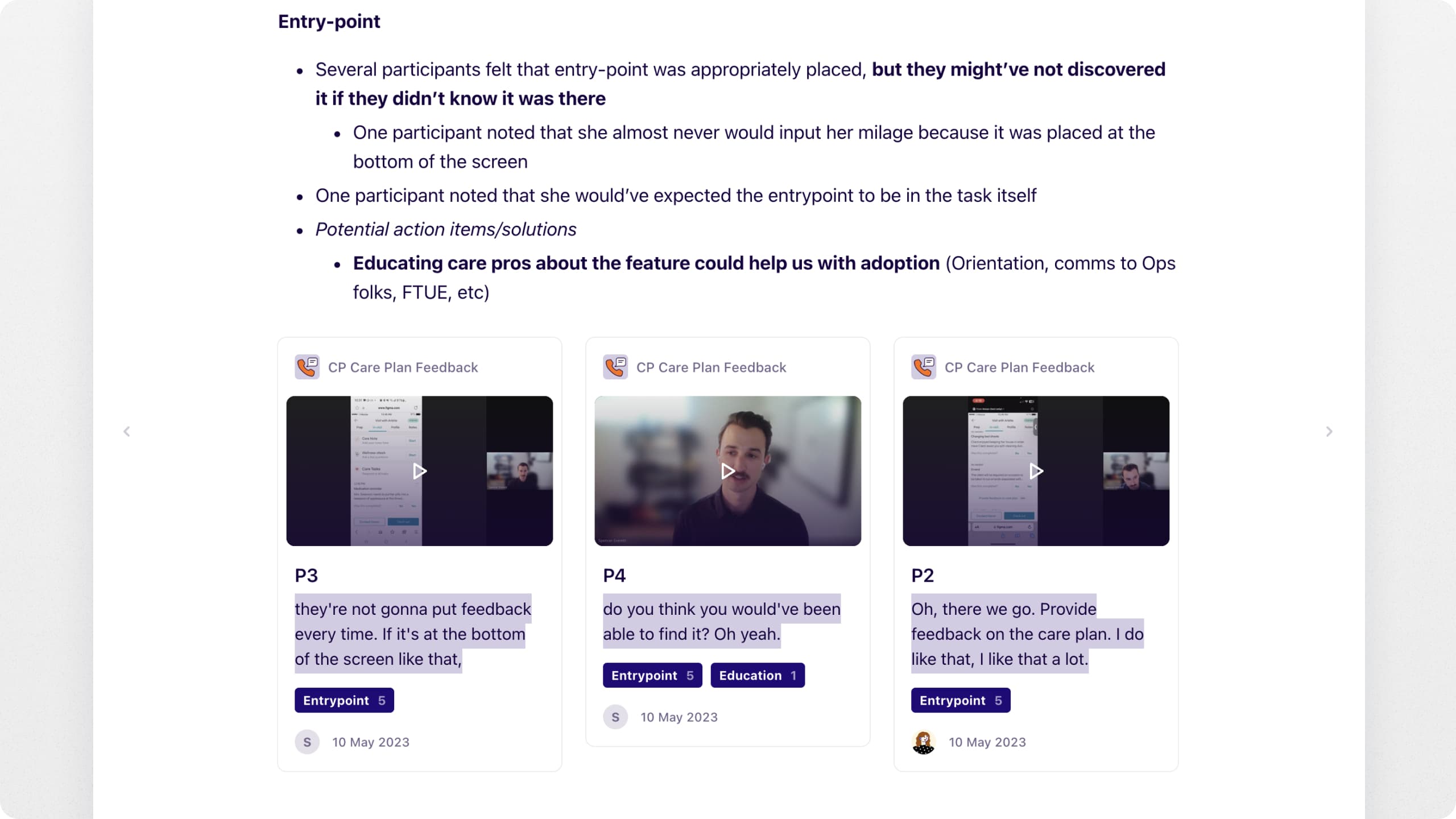Select the Education tag on P4 card

coord(758,675)
